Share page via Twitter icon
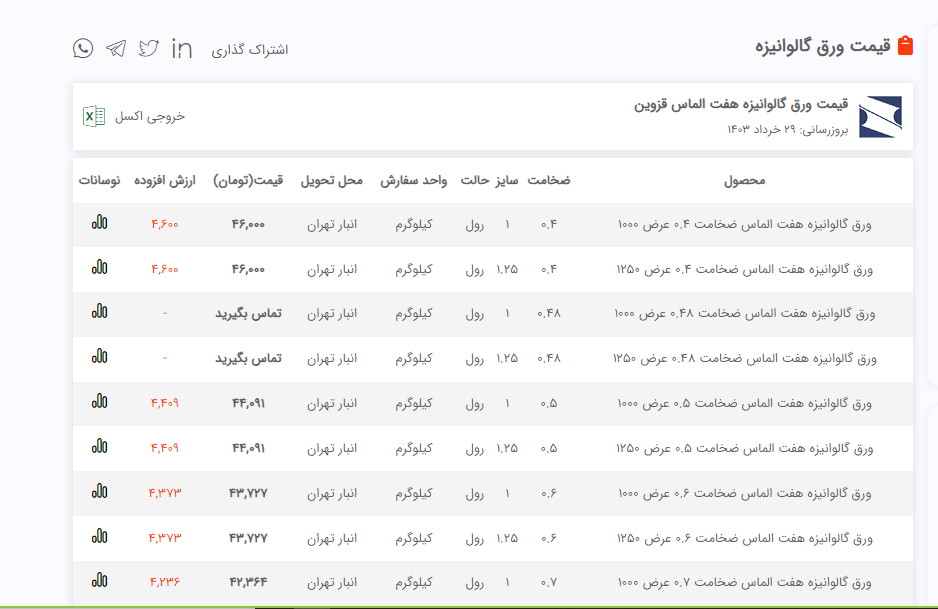Viewport: 938px width, 609px height. point(149,48)
